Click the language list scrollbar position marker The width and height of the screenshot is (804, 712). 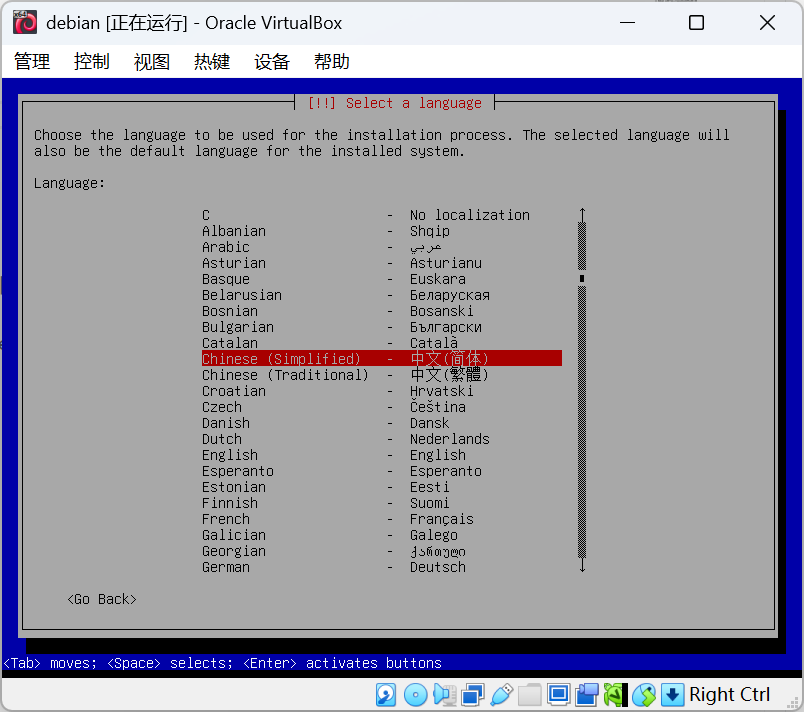(x=582, y=278)
